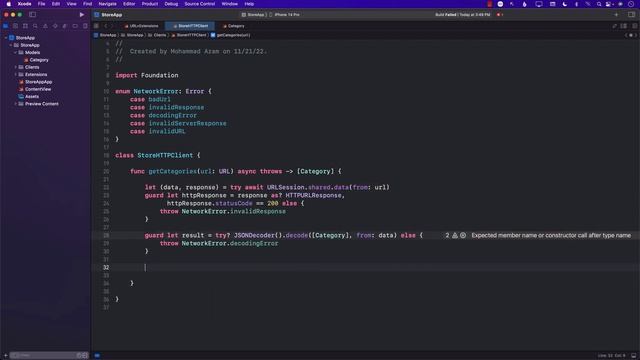Expand the Preview Content folder
Screen dimensions: 640x360
(x=16, y=104)
